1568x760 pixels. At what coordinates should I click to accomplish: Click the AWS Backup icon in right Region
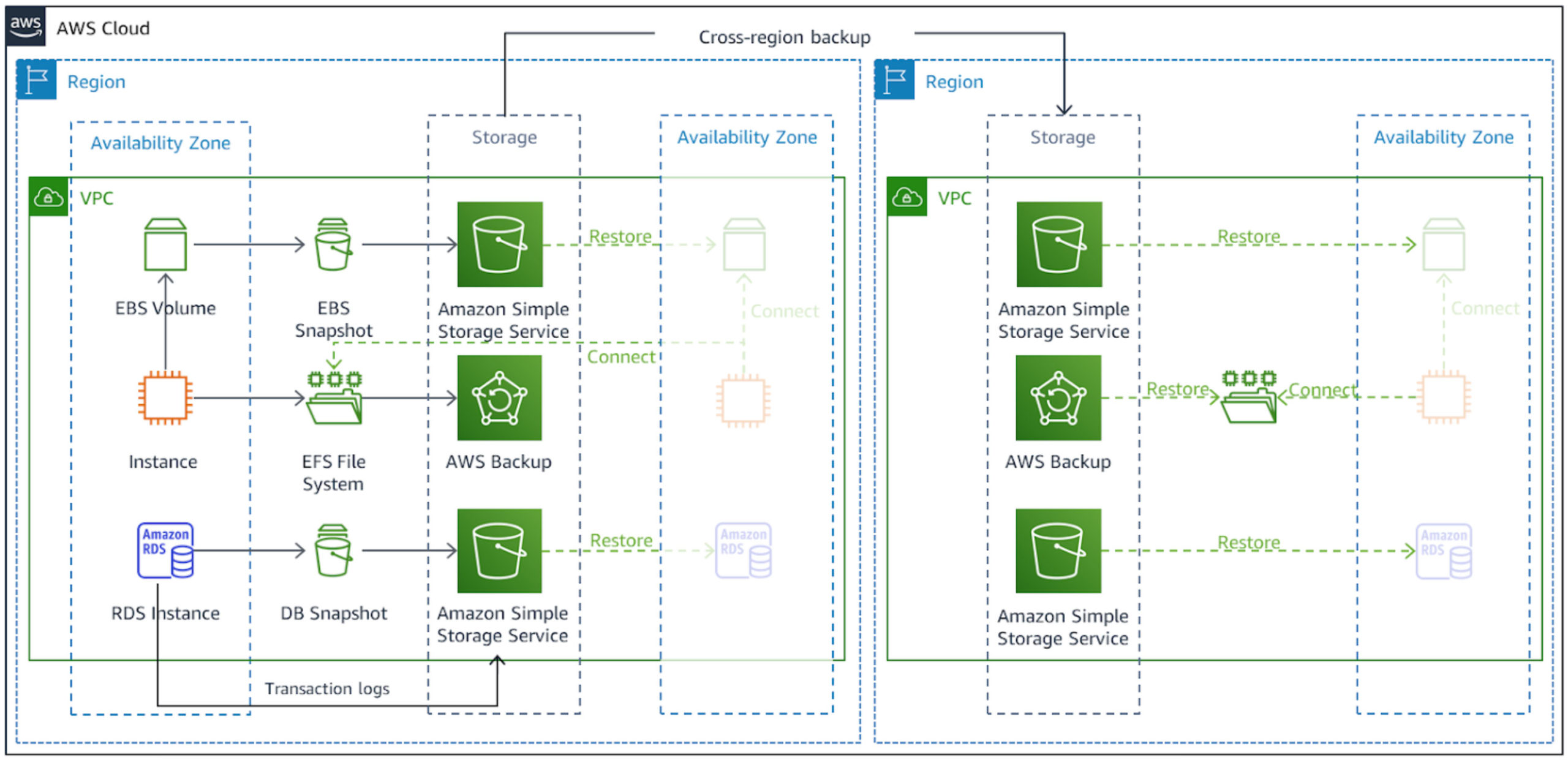[1058, 397]
